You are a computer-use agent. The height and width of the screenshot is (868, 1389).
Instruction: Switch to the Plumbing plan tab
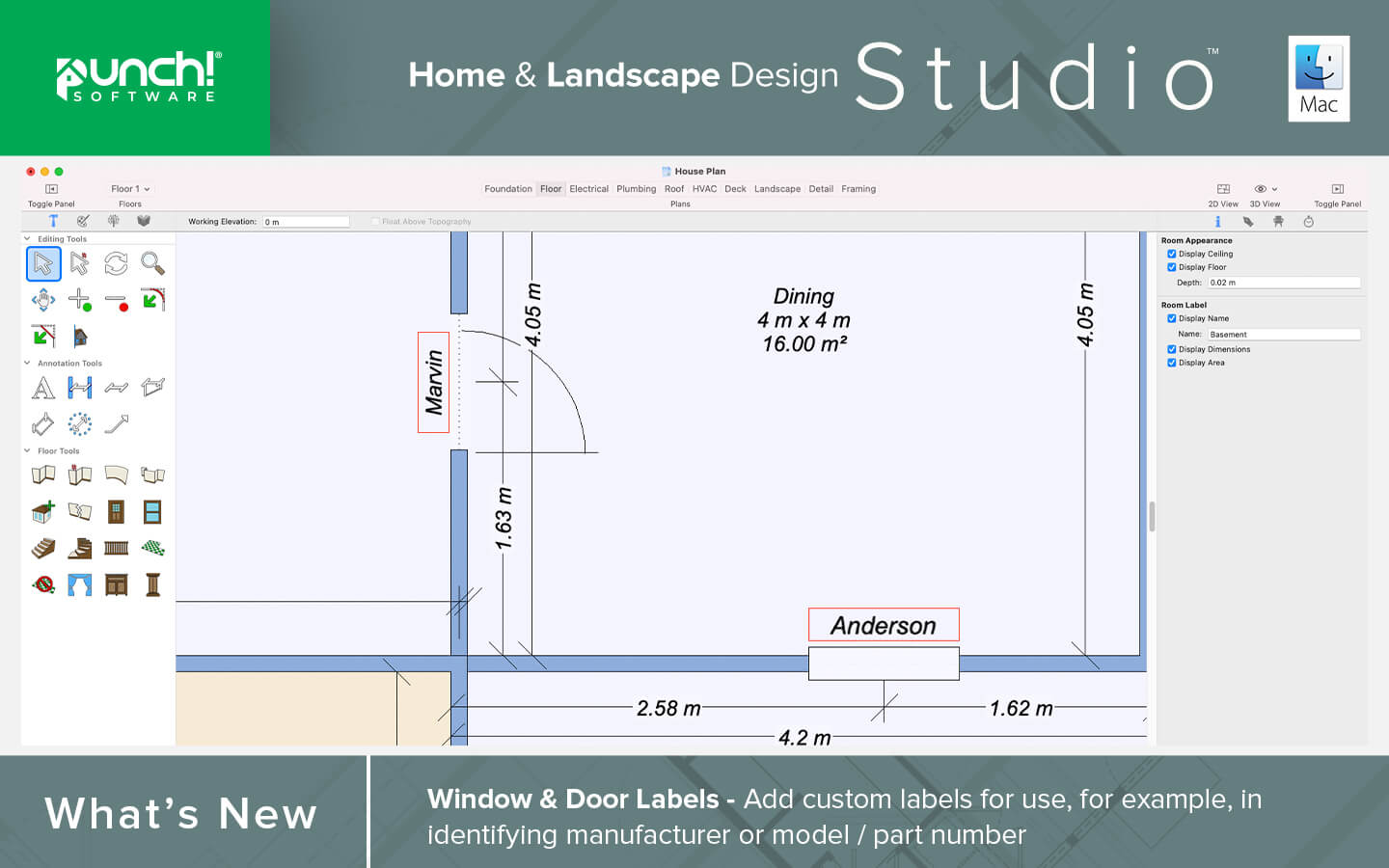[x=637, y=189]
